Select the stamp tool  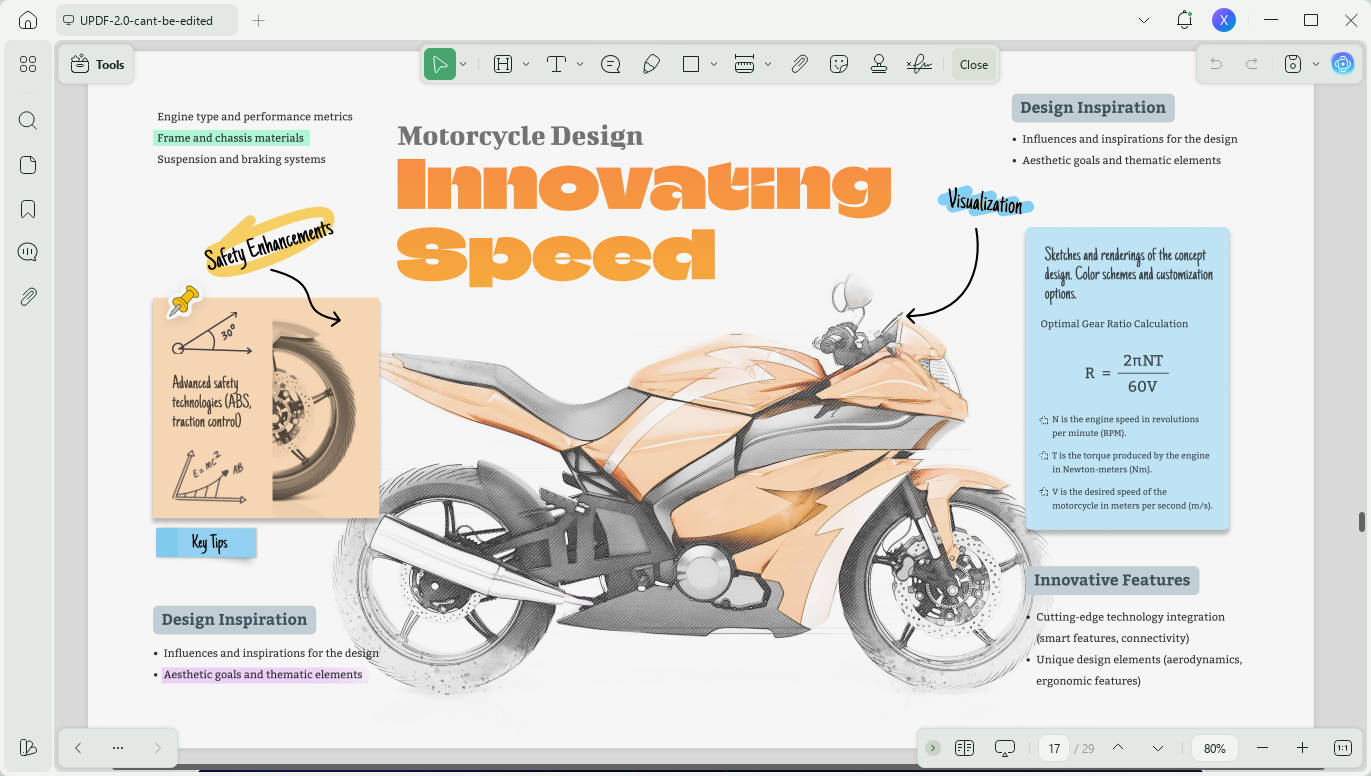point(879,64)
